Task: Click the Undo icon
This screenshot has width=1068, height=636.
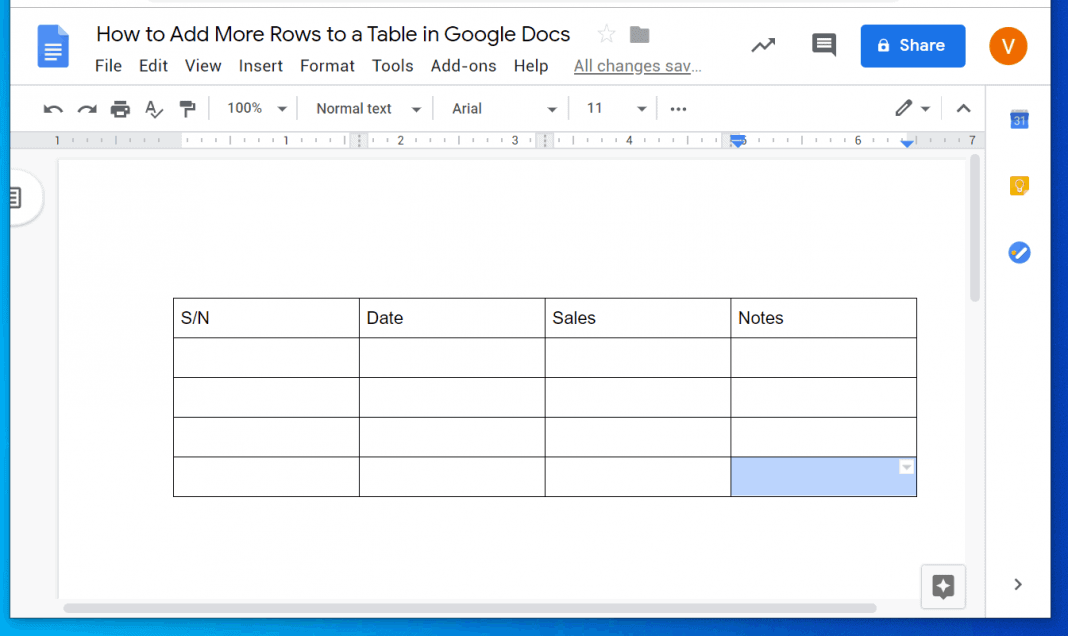Action: point(52,108)
